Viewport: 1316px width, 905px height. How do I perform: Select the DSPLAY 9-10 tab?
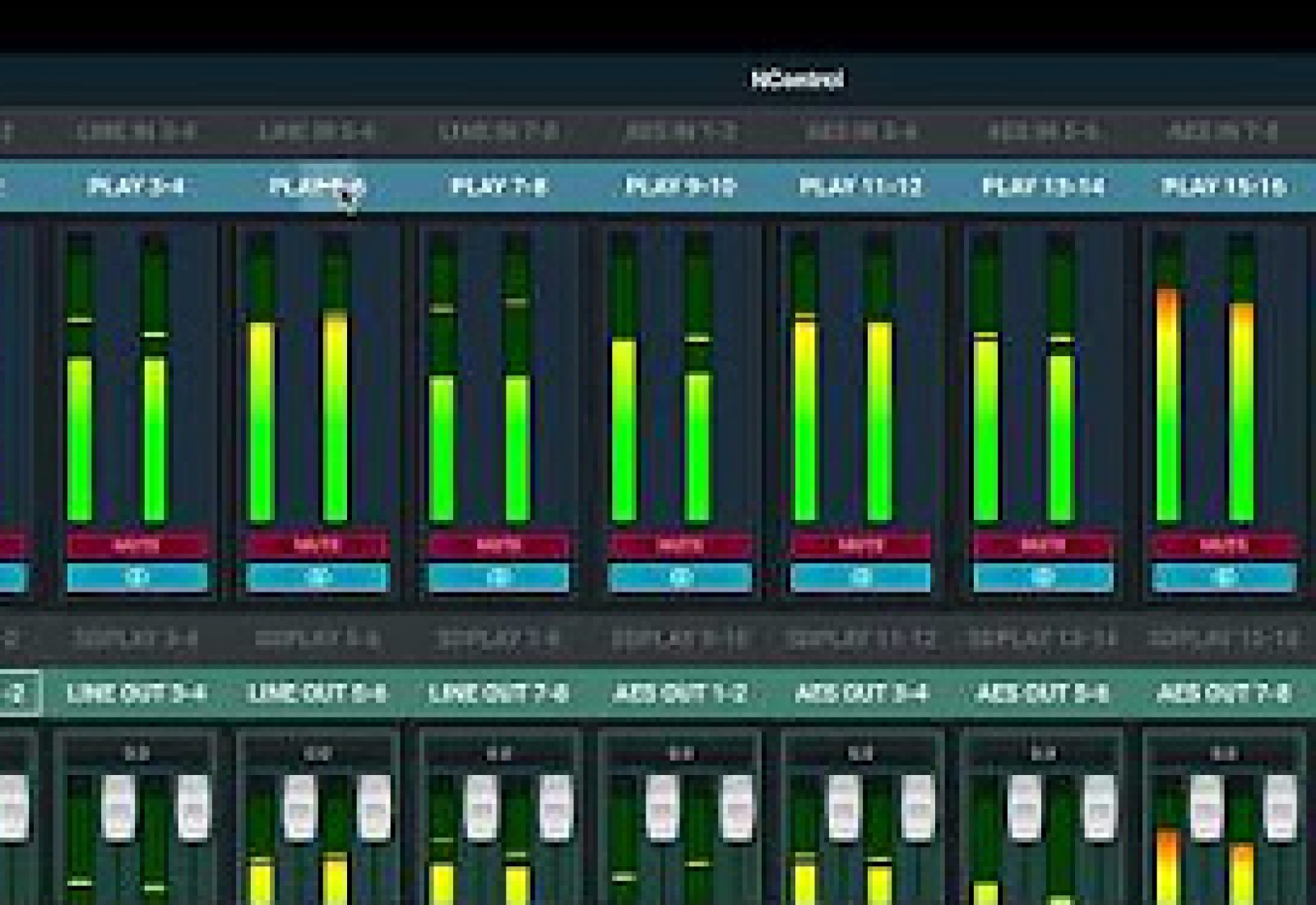click(x=680, y=638)
